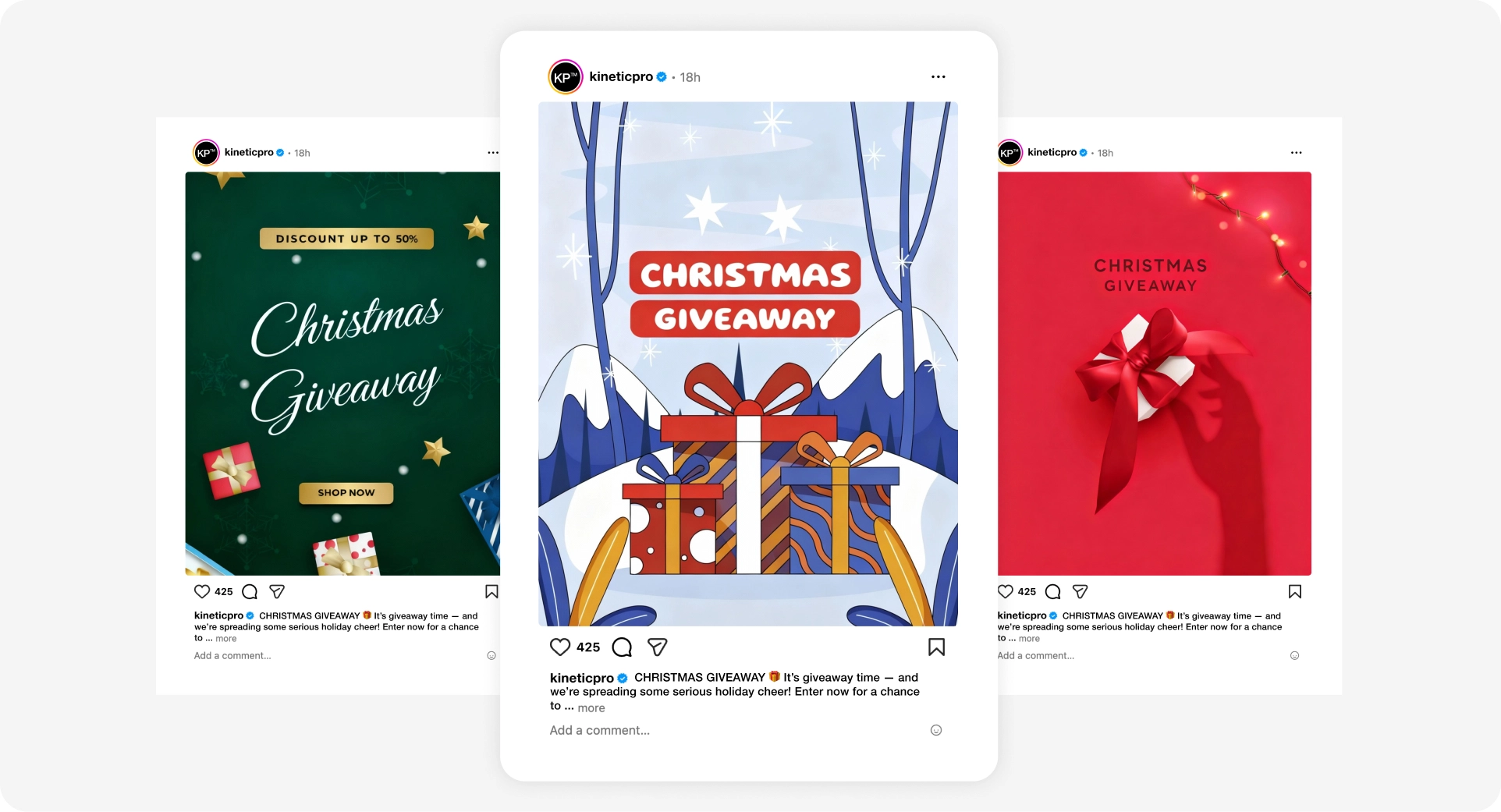
Task: Open comments on the center post
Action: pos(622,647)
